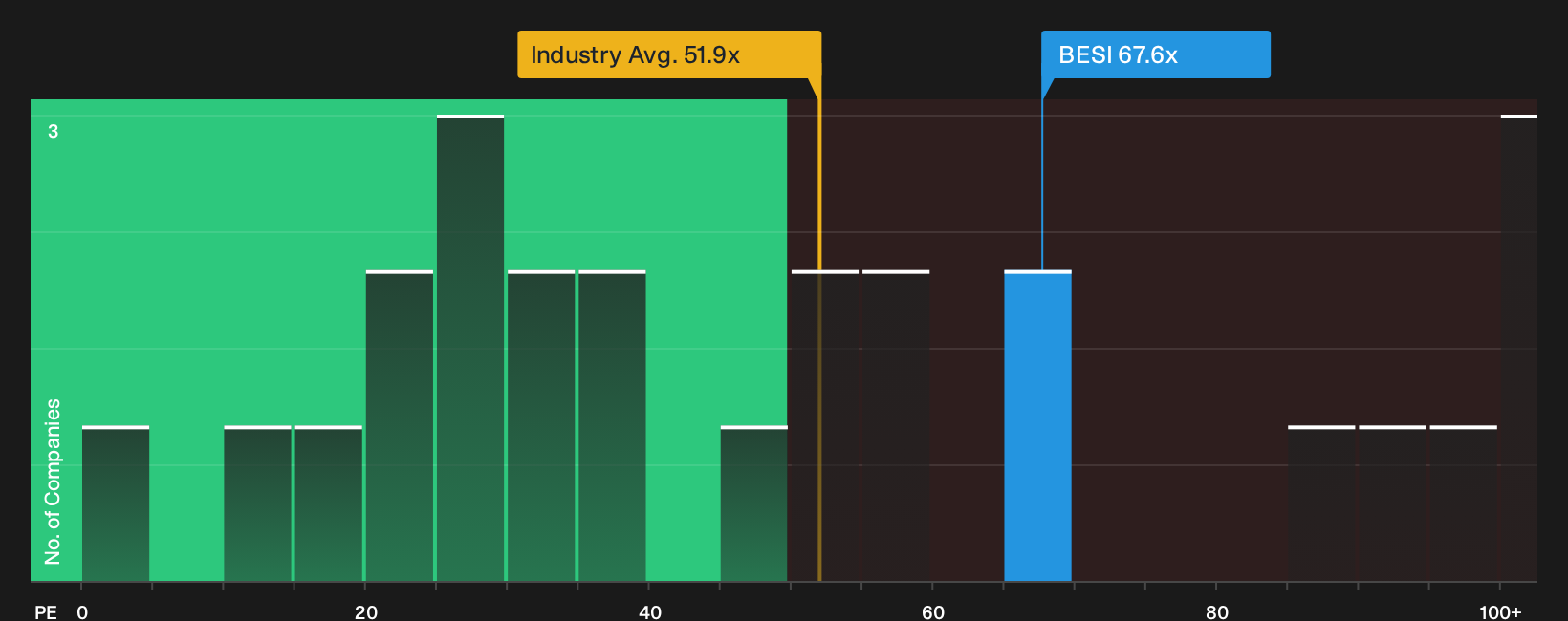Click the bar at PE 15-20

(329, 503)
